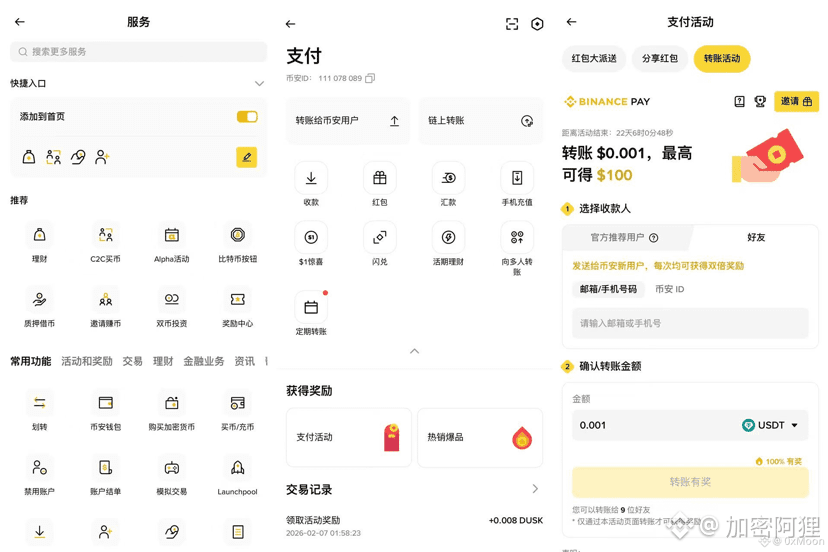
Task: Tap the 链上转账 button
Action: point(481,121)
